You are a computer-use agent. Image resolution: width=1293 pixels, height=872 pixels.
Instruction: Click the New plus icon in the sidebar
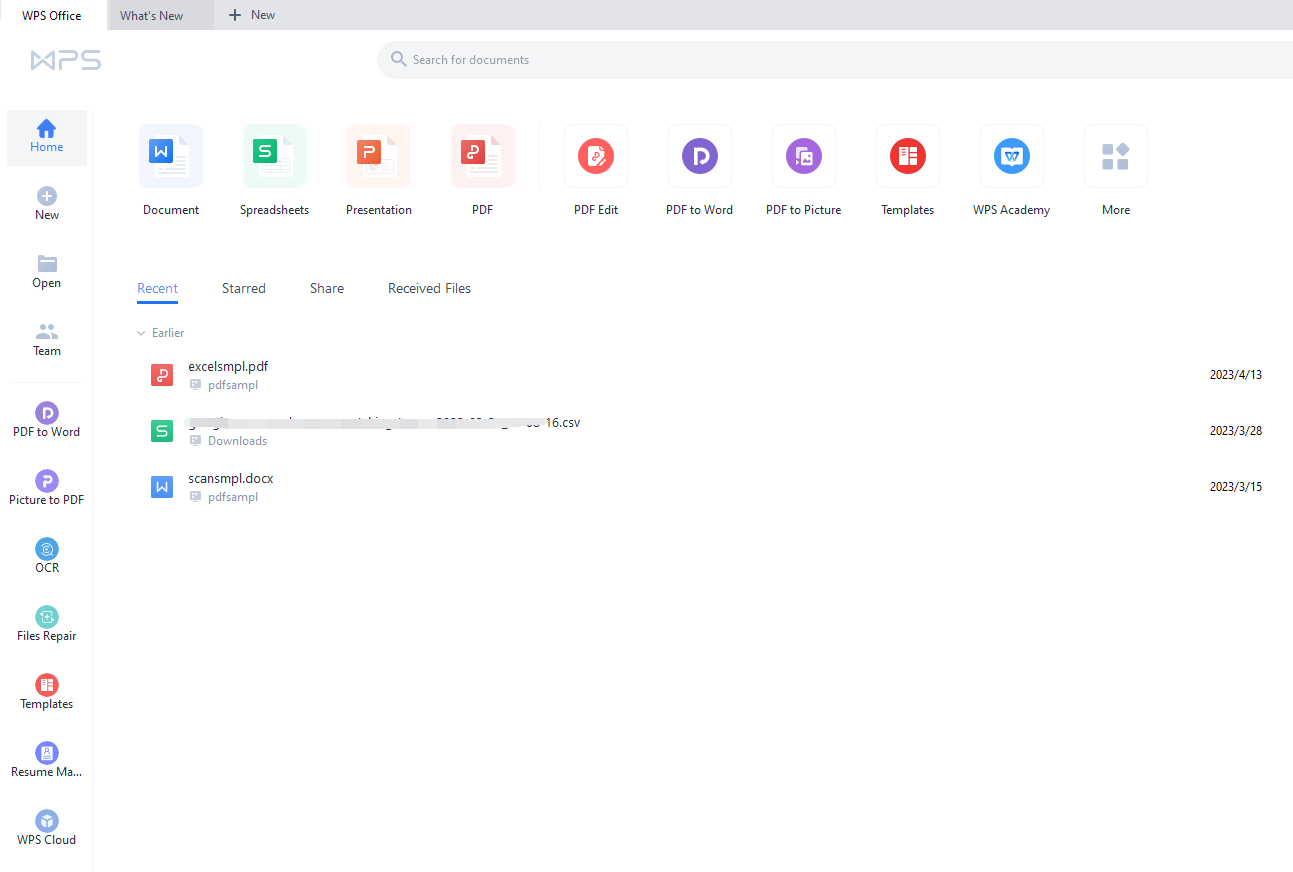click(47, 196)
